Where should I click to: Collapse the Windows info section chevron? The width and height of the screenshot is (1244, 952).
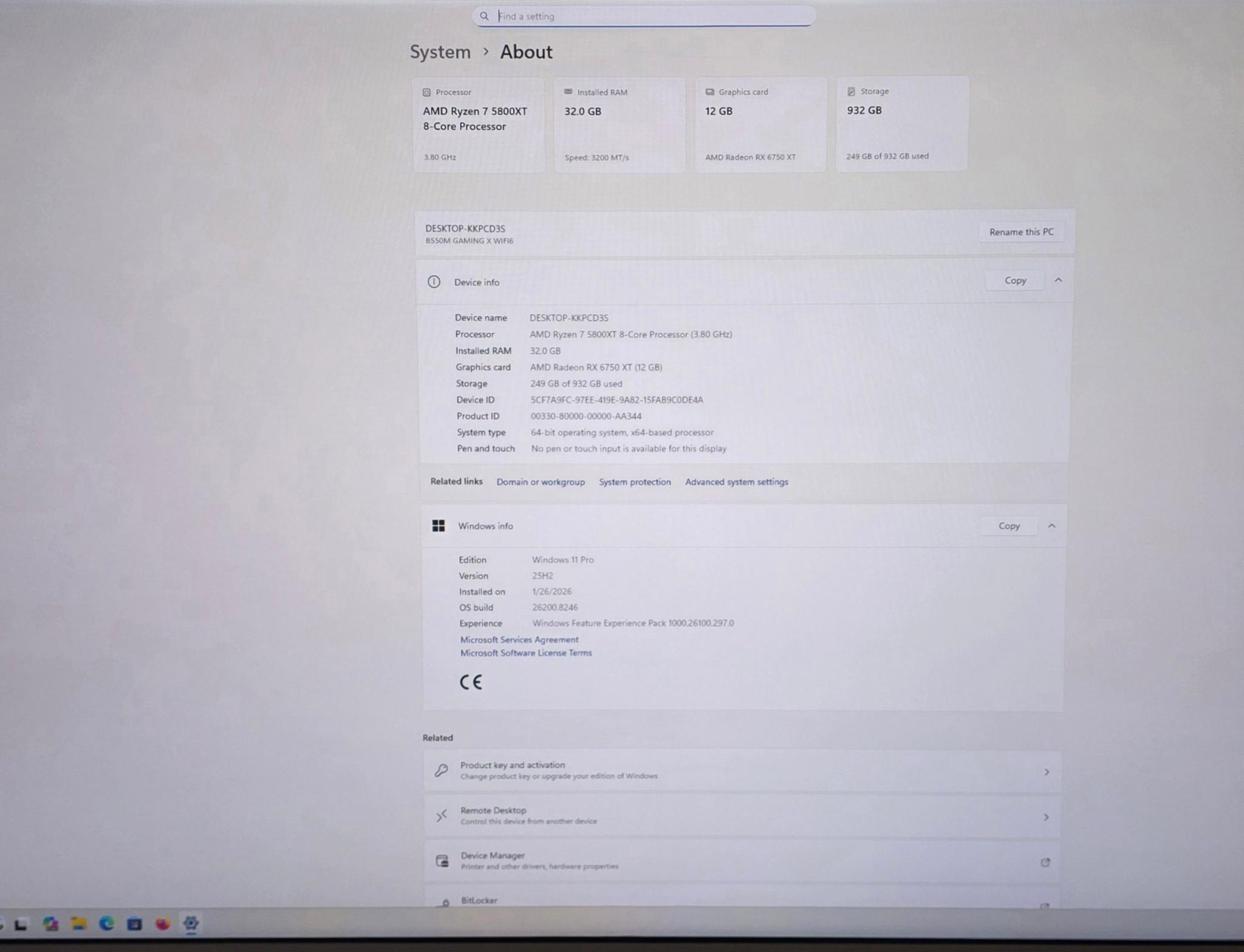(x=1052, y=526)
